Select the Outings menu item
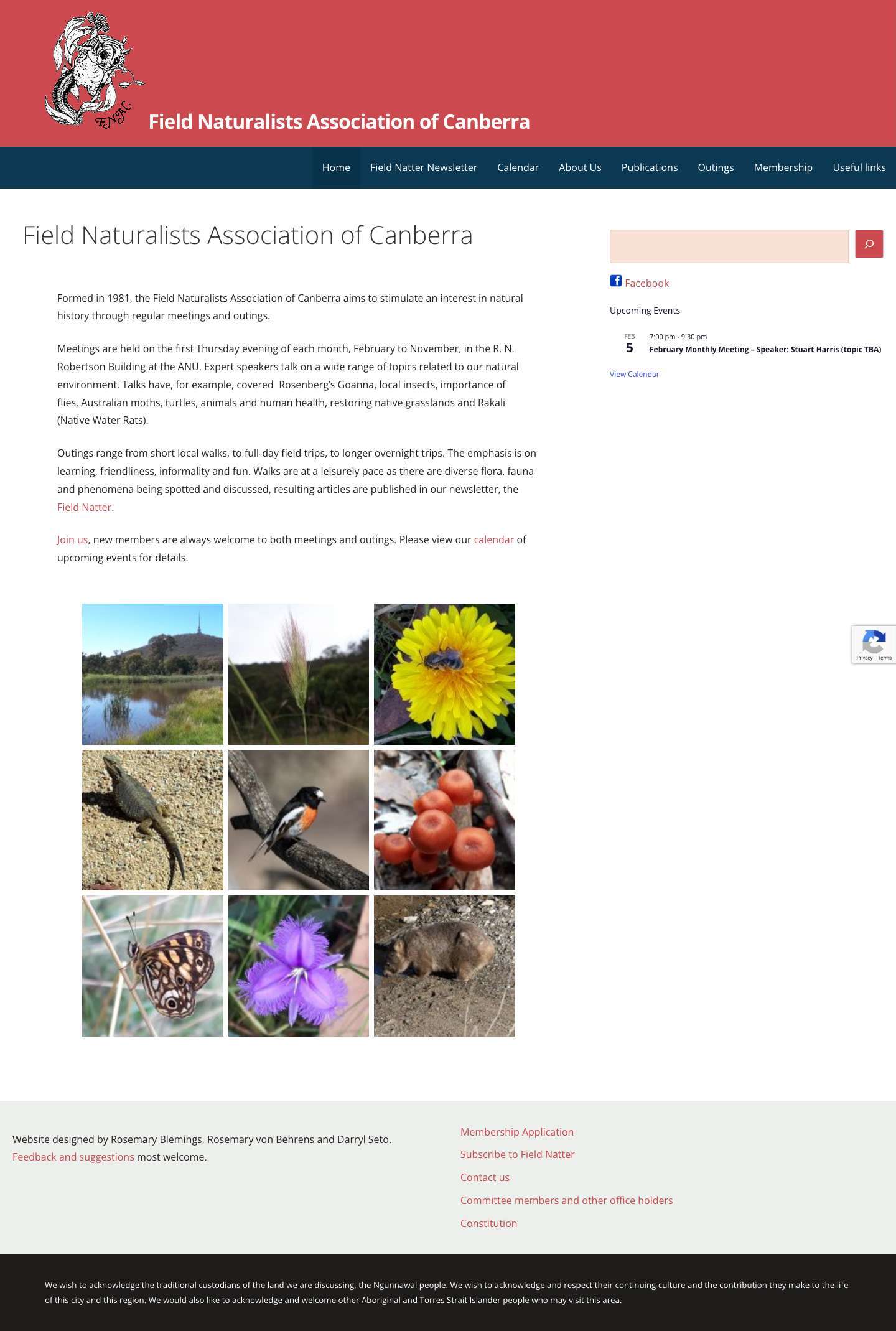Screen dimensions: 896x1331 click(x=716, y=167)
